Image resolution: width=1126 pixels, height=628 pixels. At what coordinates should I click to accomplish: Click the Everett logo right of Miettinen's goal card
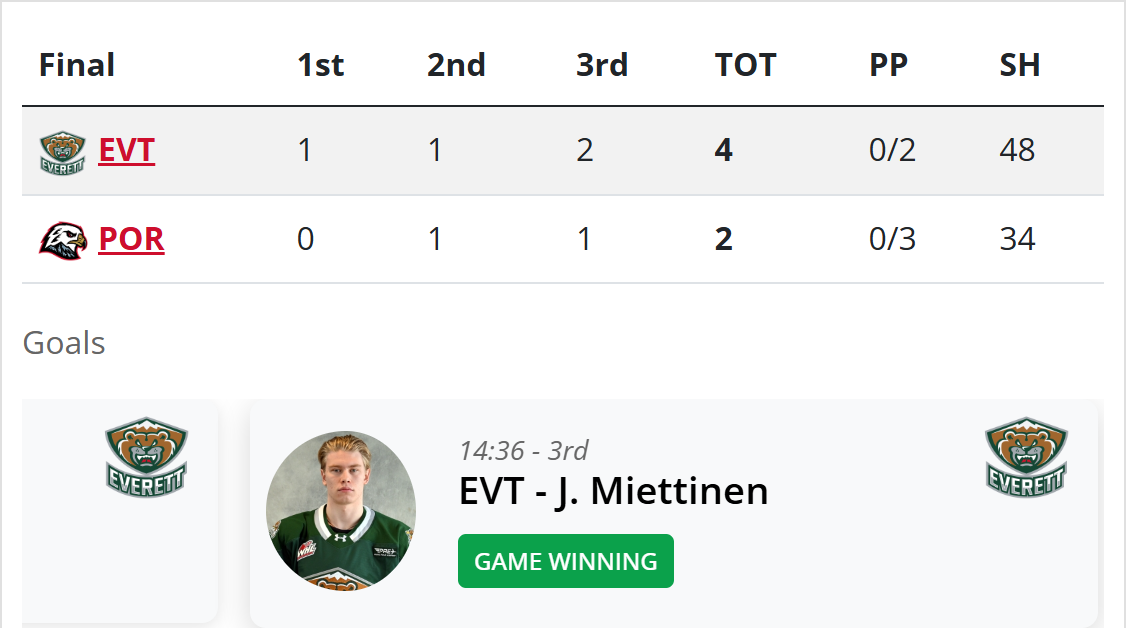click(1026, 456)
